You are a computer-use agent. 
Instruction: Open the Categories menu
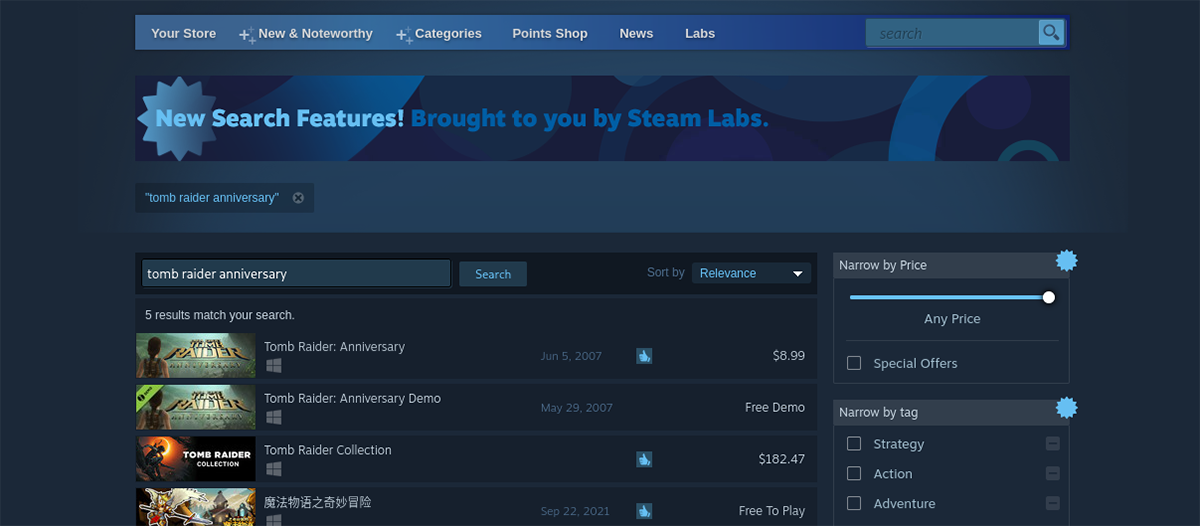coord(448,33)
